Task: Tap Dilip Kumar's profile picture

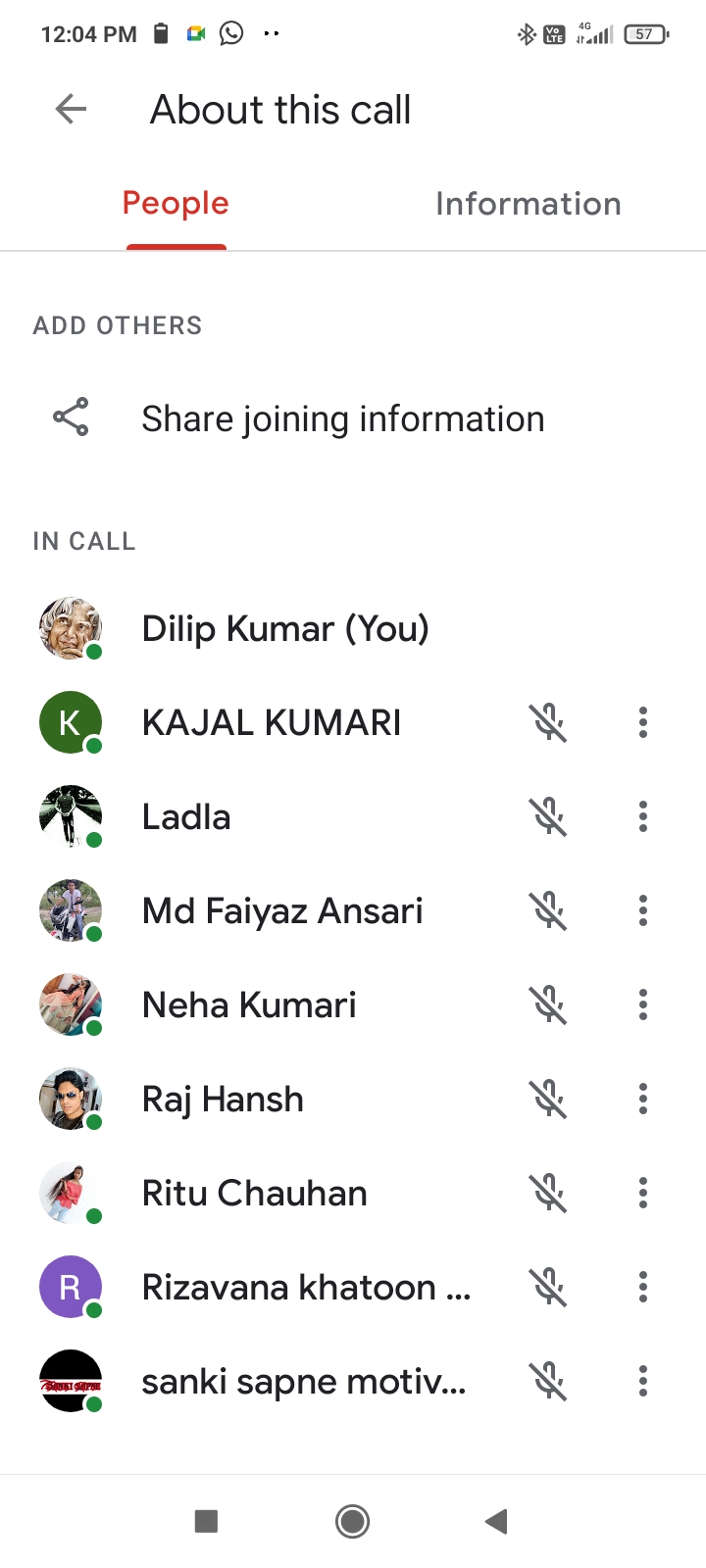Action: pyautogui.click(x=71, y=629)
